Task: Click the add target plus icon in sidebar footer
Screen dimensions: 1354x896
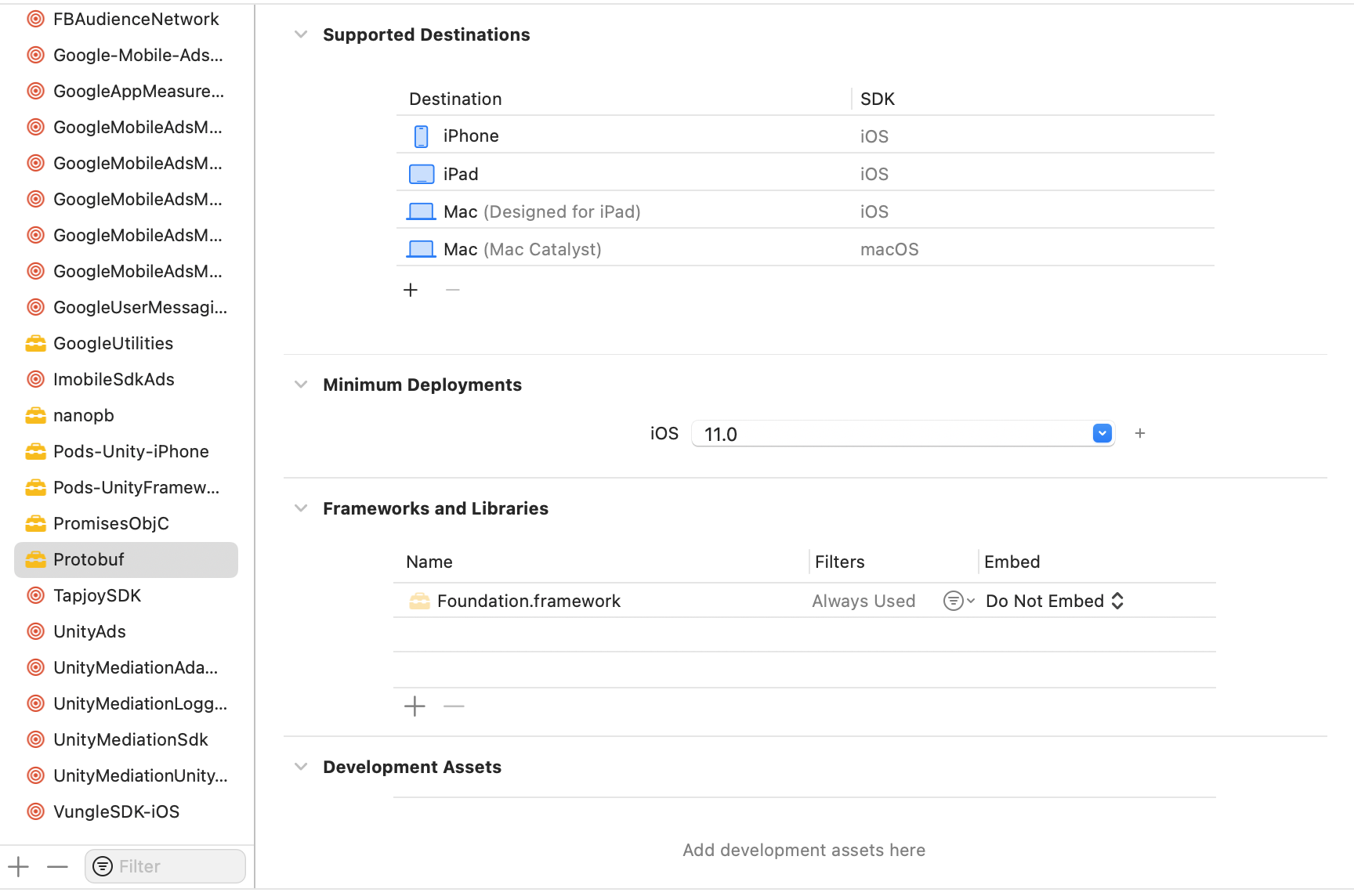Action: [19, 866]
